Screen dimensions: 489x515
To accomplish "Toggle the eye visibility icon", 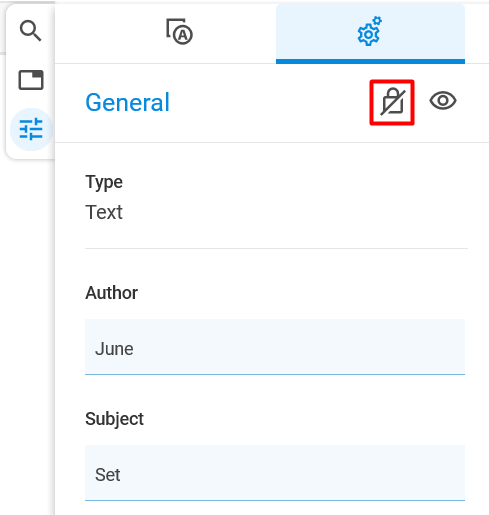I will 443,101.
